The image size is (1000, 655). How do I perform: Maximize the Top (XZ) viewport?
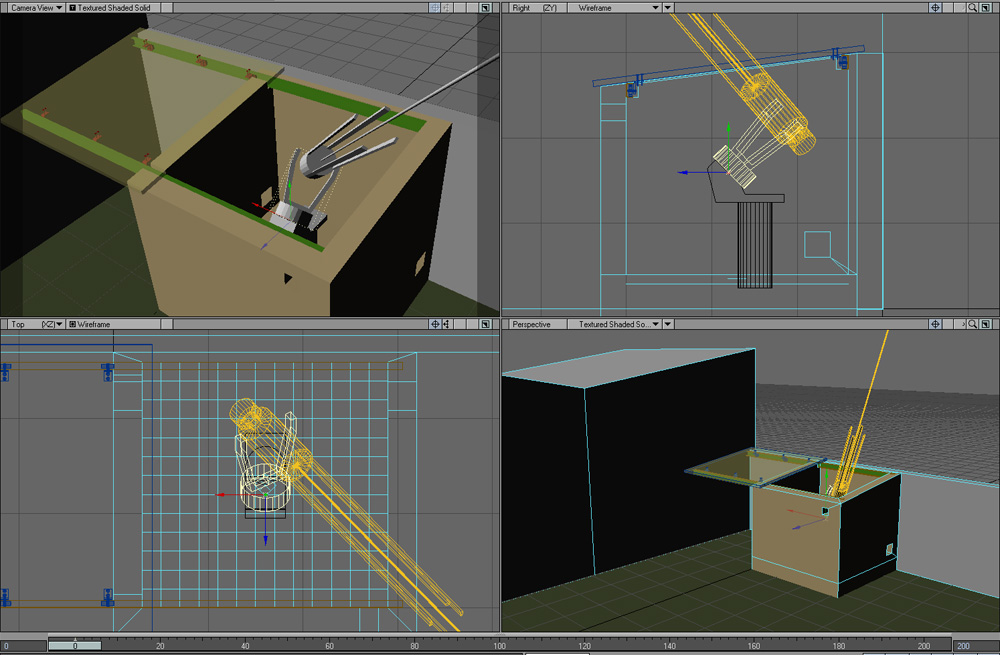click(x=485, y=324)
